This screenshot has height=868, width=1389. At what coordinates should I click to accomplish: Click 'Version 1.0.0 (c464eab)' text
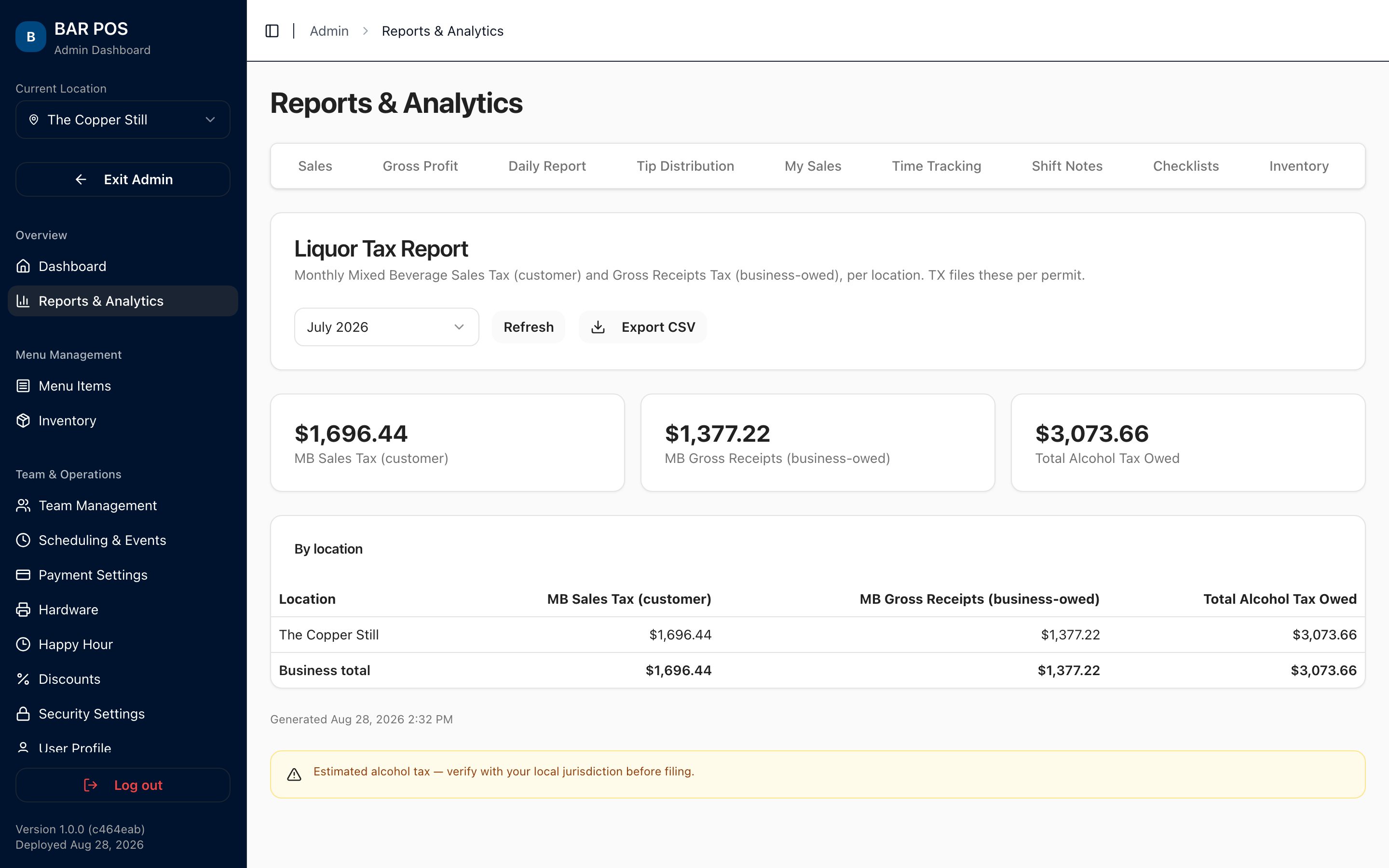point(80,829)
